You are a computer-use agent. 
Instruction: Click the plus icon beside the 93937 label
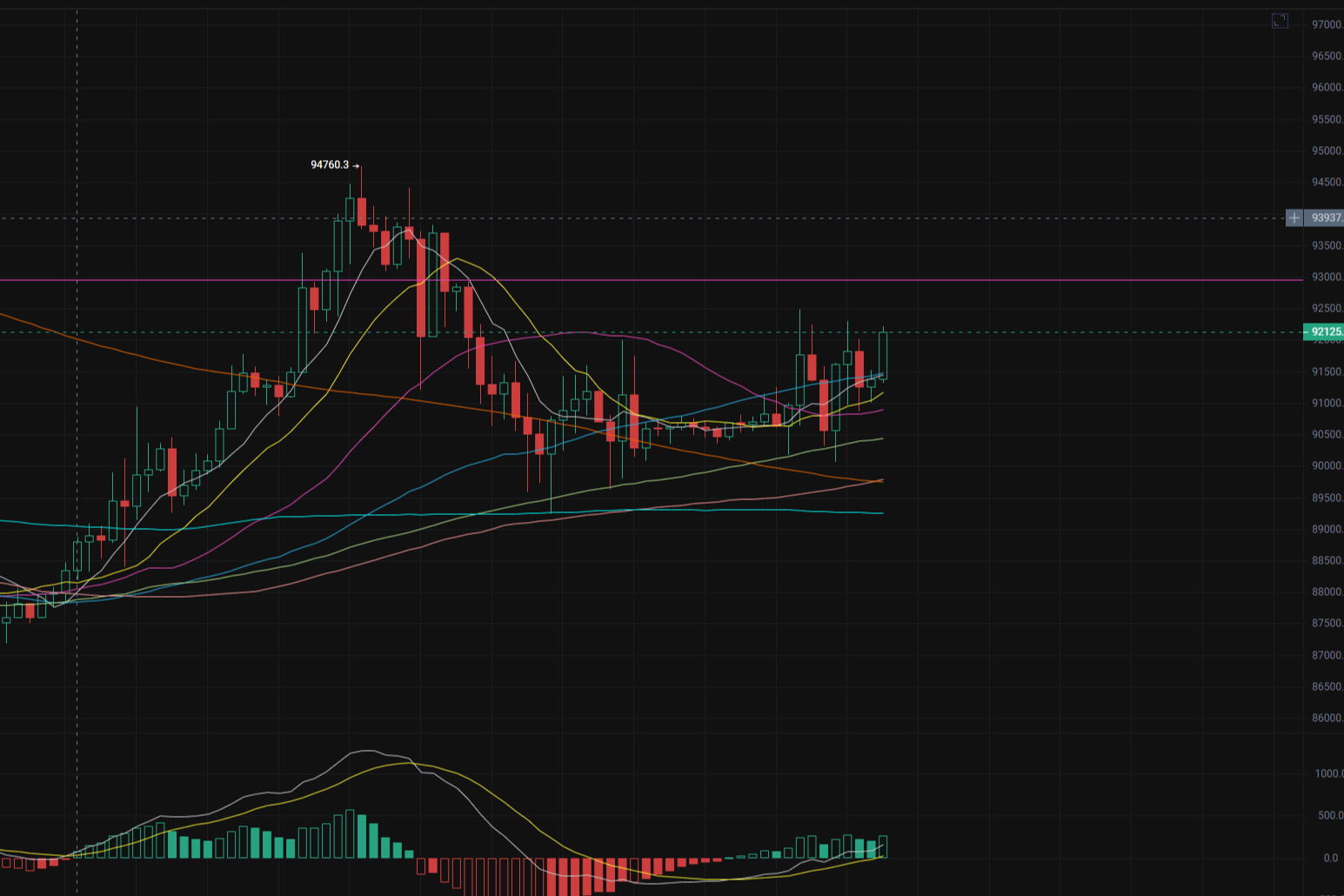1294,217
